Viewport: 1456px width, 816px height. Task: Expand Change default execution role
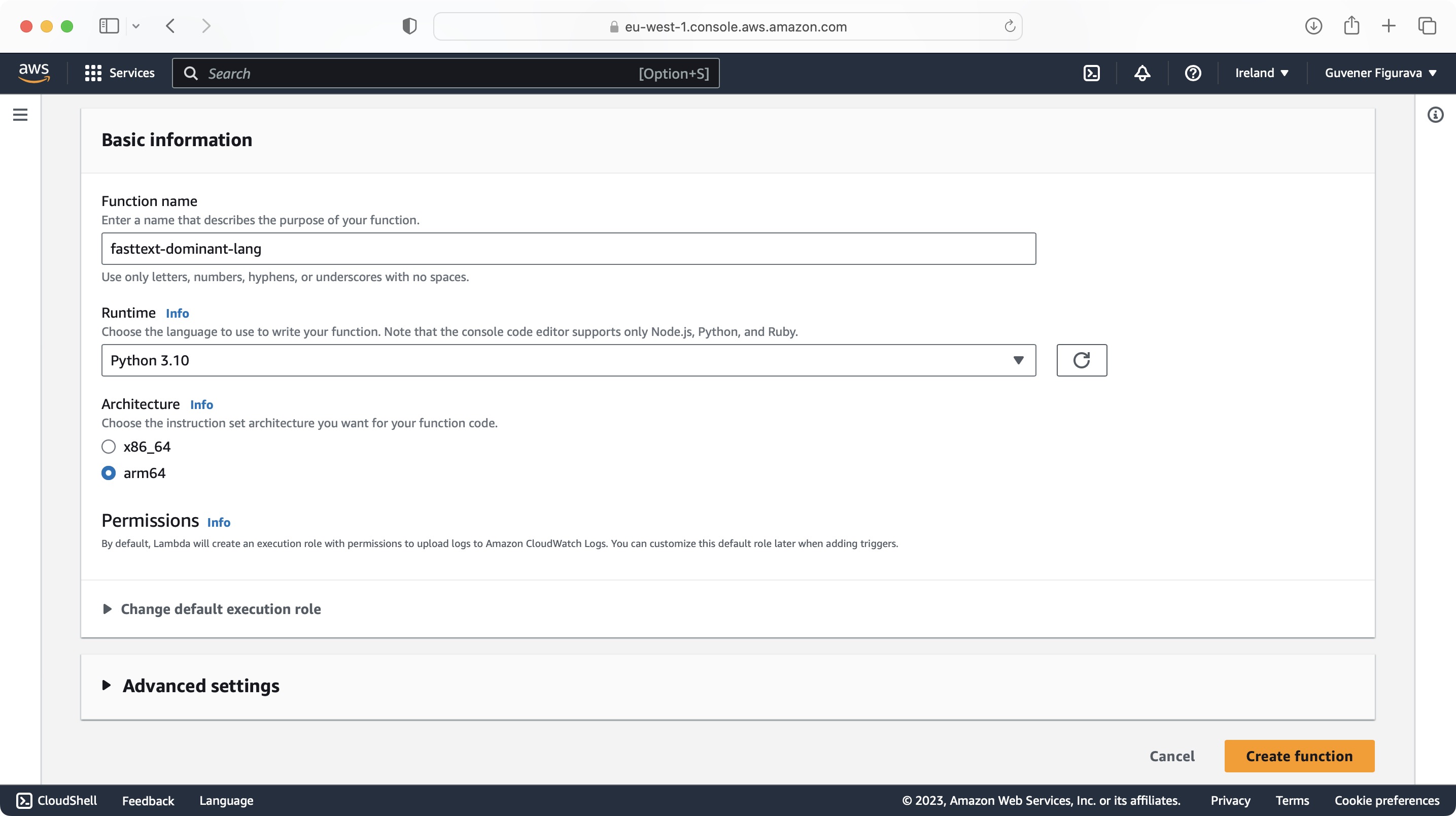click(x=221, y=609)
